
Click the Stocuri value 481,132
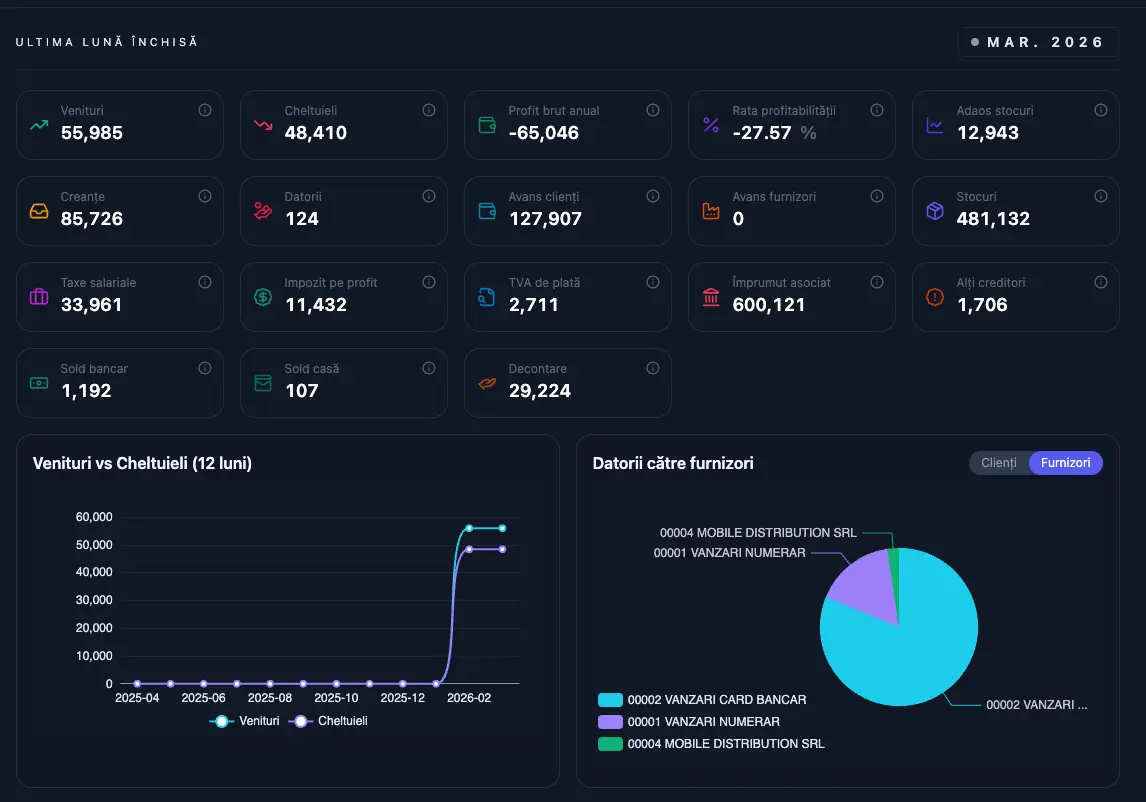(x=993, y=219)
